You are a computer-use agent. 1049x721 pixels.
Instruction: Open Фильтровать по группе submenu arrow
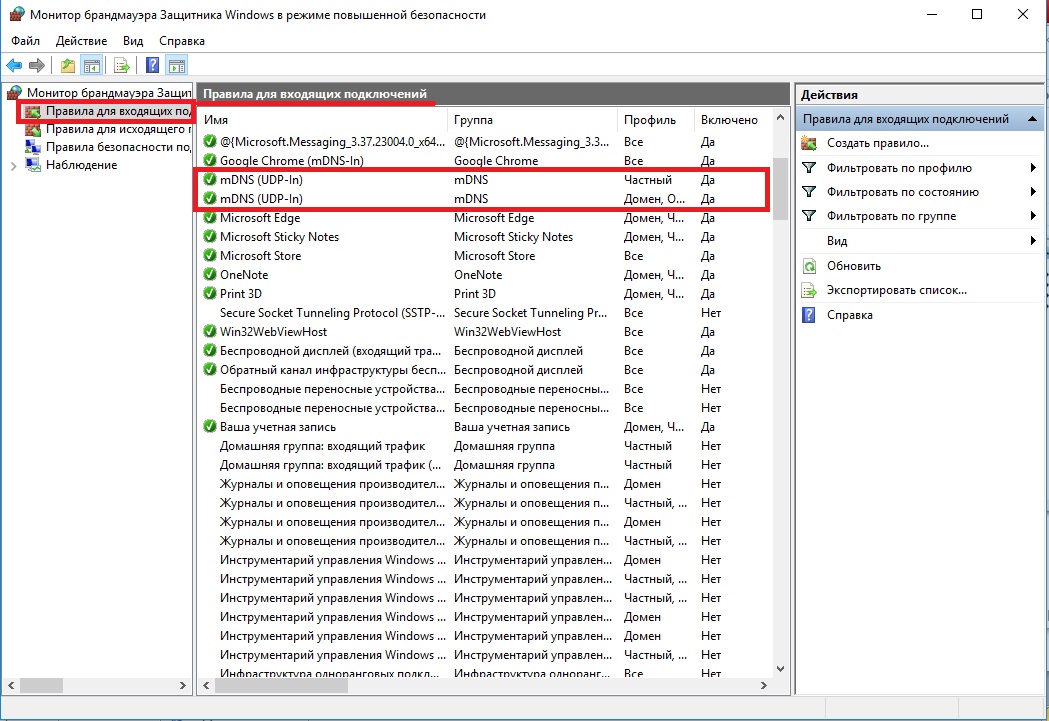click(1033, 216)
